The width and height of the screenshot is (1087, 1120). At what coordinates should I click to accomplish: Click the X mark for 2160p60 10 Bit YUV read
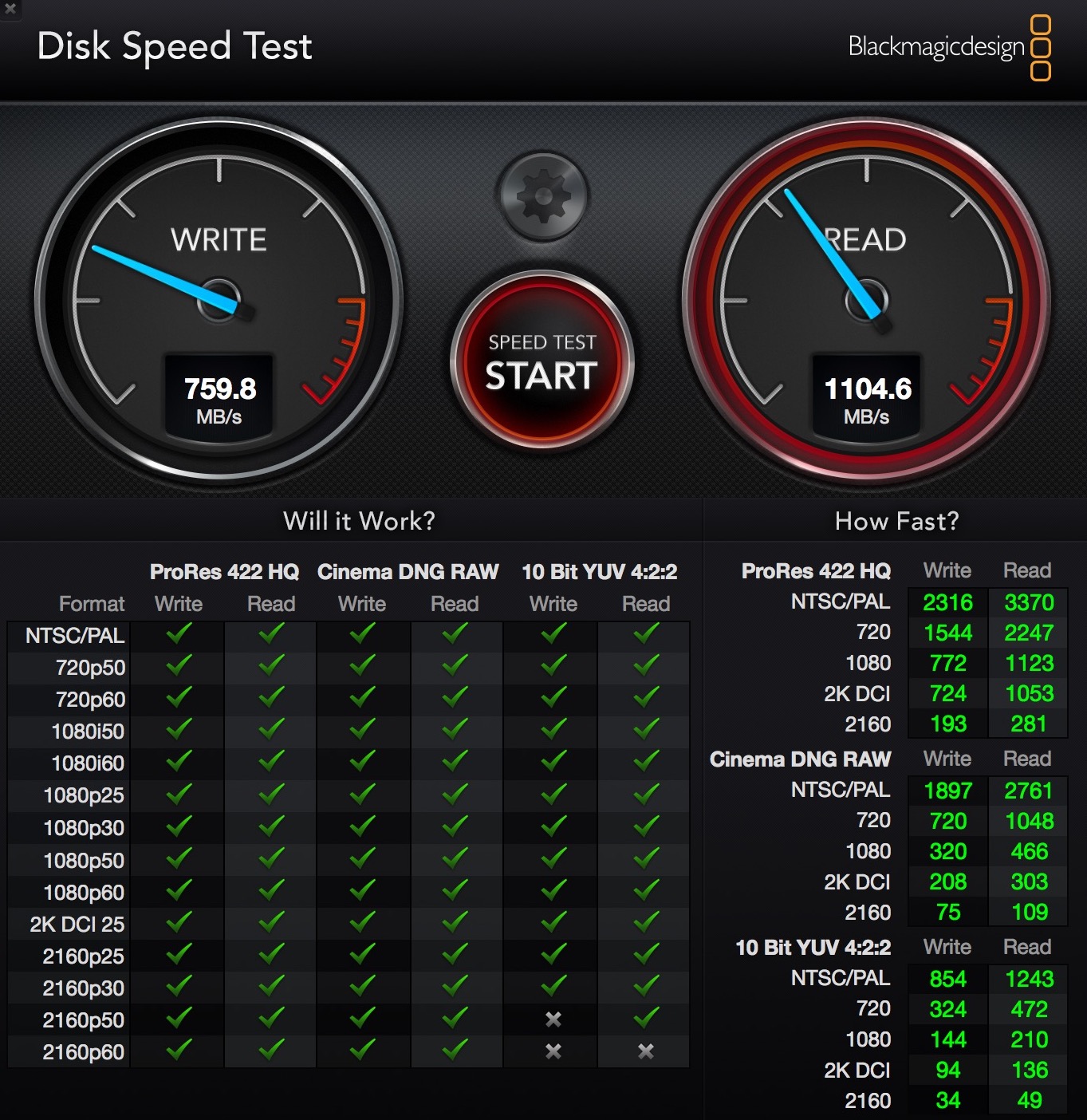pyautogui.click(x=646, y=1051)
